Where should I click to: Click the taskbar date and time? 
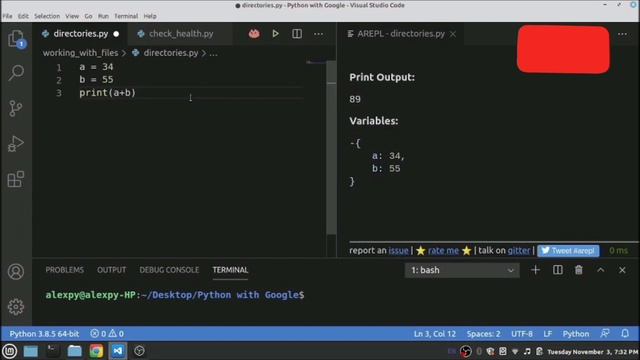coord(593,351)
